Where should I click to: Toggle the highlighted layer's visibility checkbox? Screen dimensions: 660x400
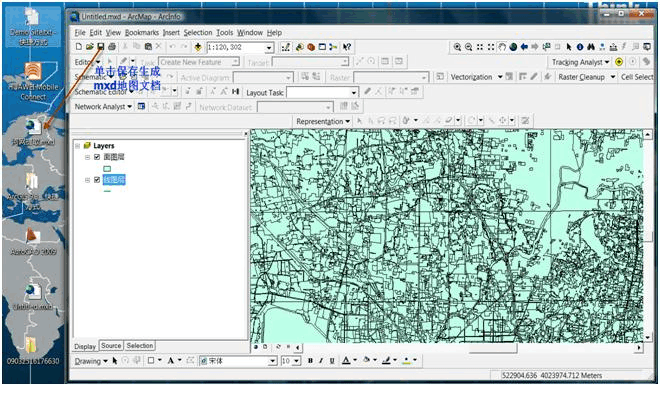tap(97, 180)
